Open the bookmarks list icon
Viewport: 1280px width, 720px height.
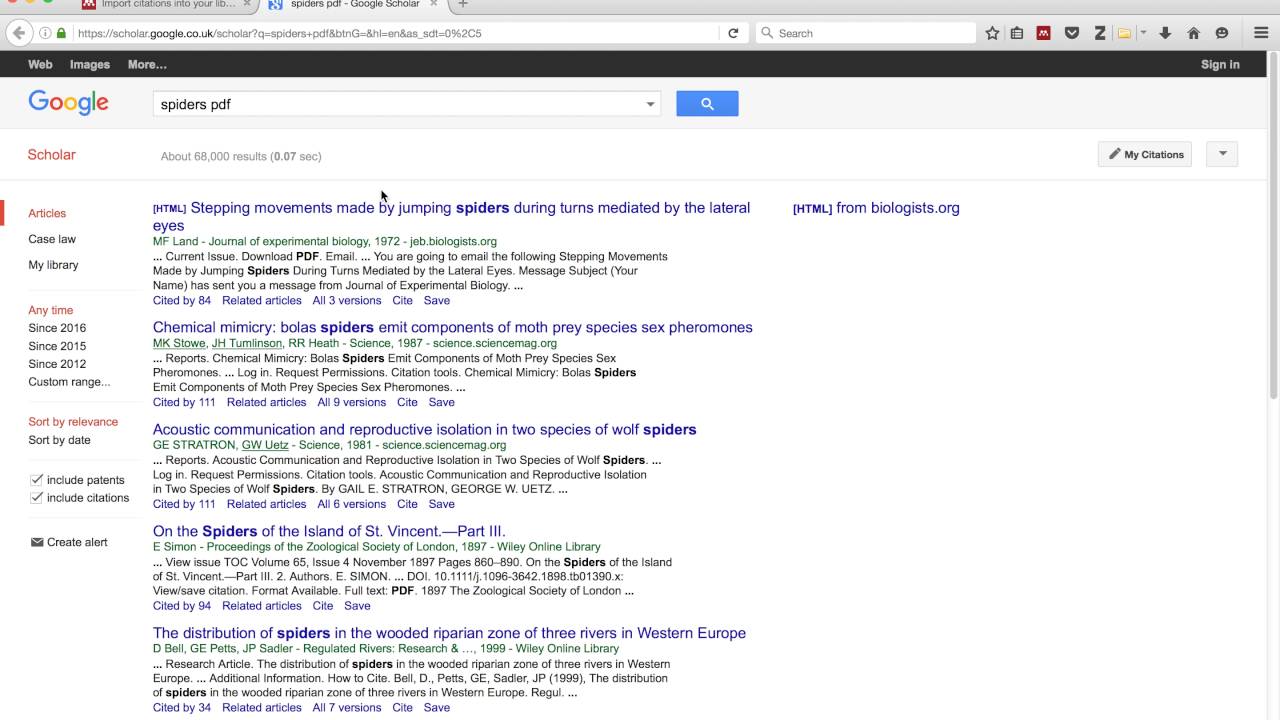tap(1017, 33)
